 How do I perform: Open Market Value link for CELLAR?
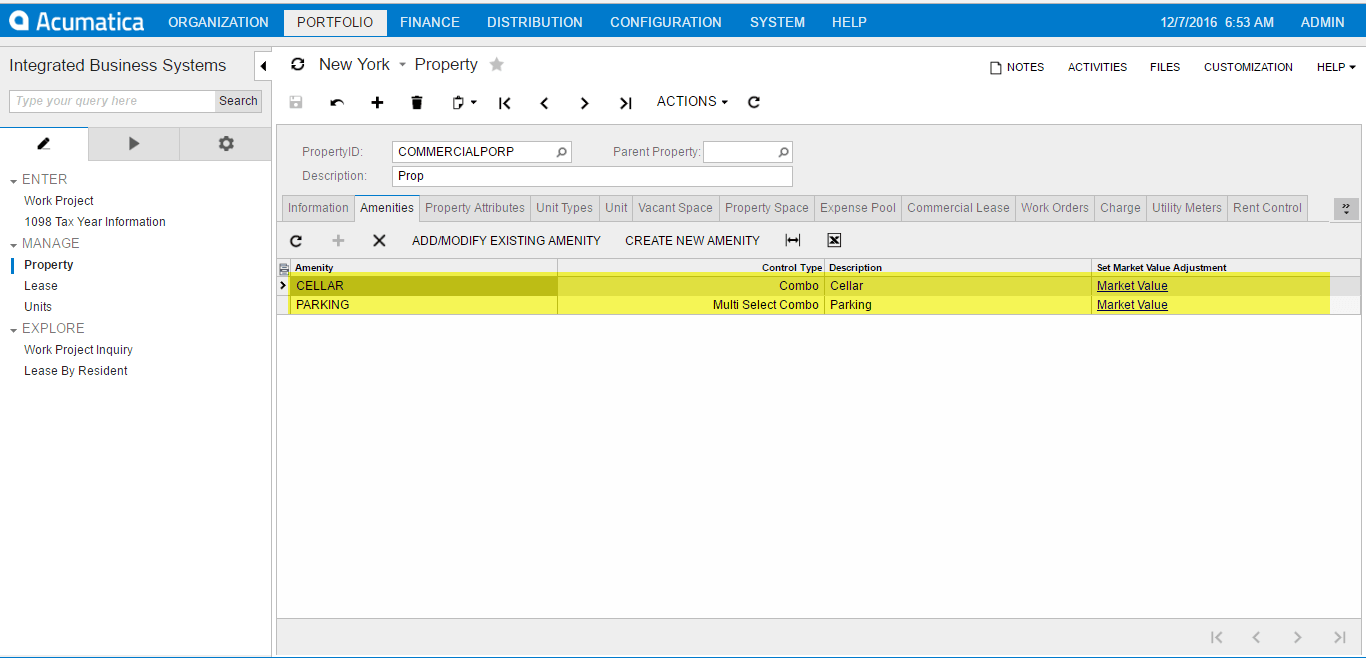1132,286
